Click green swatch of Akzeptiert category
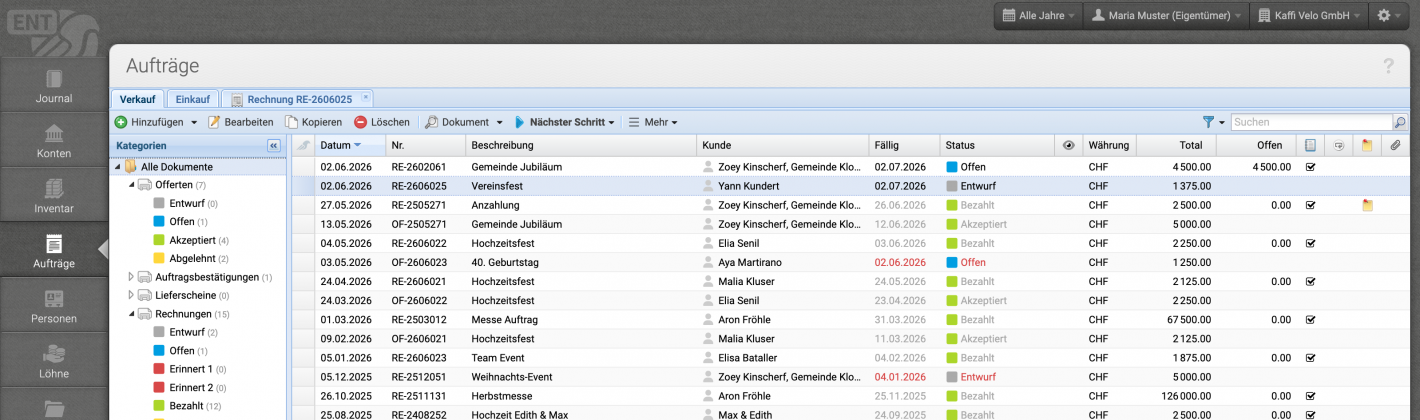This screenshot has height=420, width=1420. 160,240
